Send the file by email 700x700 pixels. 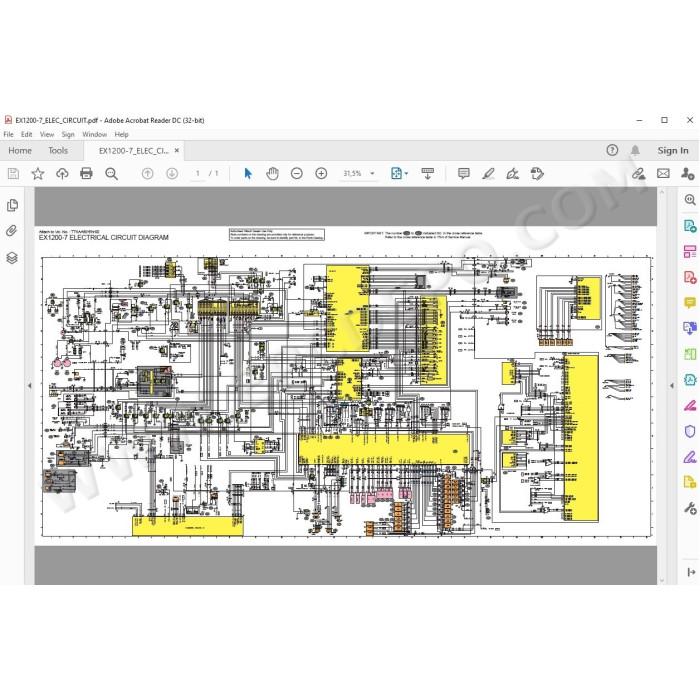point(663,174)
